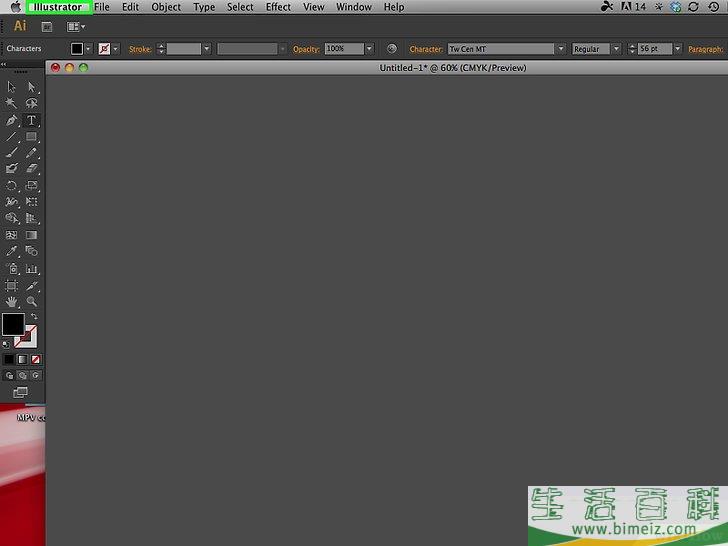
Task: Open the Illustrator application menu
Action: point(56,7)
